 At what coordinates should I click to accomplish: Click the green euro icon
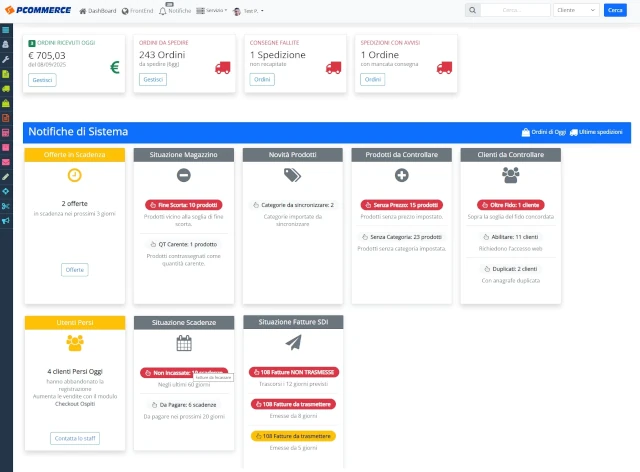point(115,67)
